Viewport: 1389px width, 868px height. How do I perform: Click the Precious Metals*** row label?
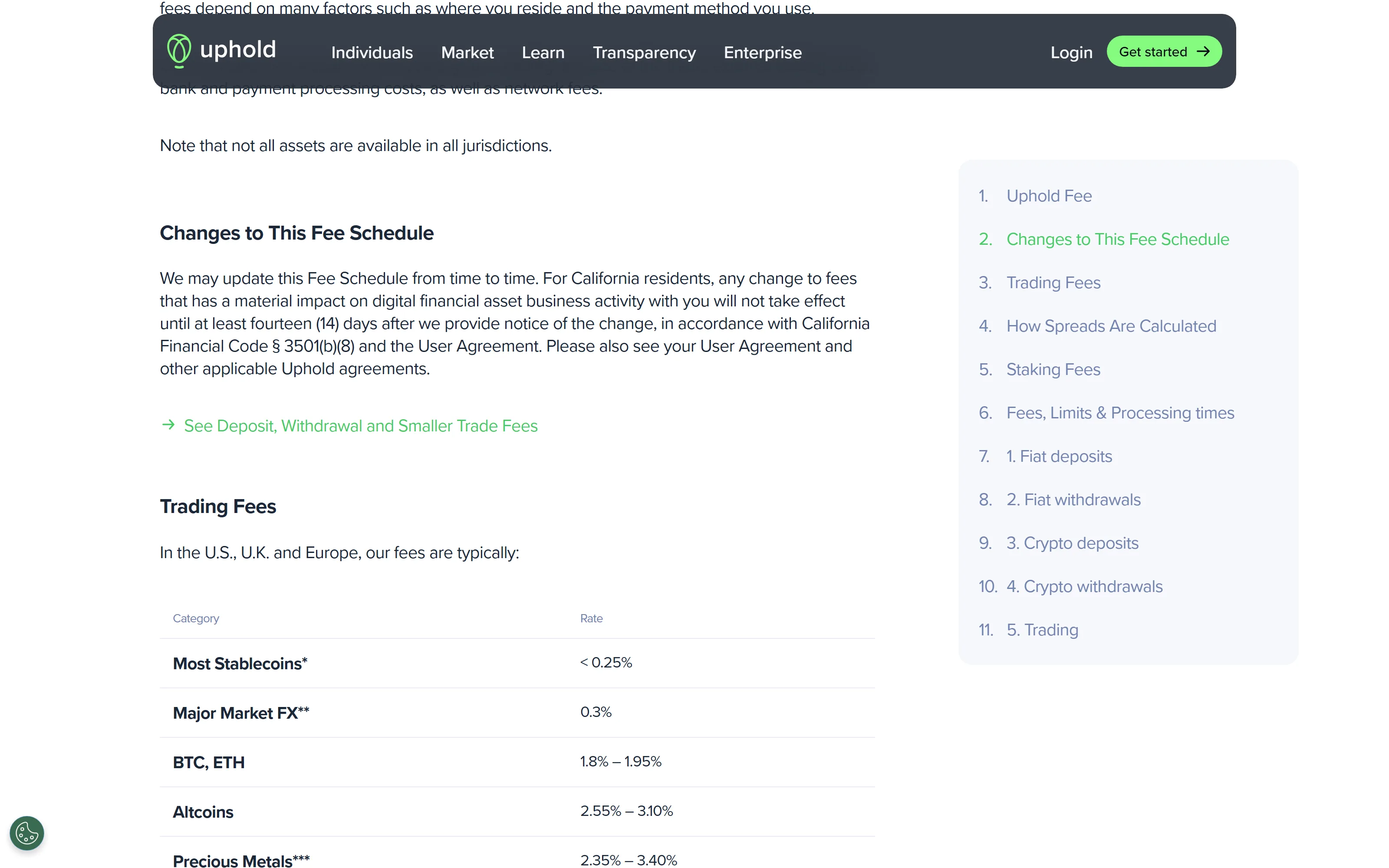pos(241,861)
